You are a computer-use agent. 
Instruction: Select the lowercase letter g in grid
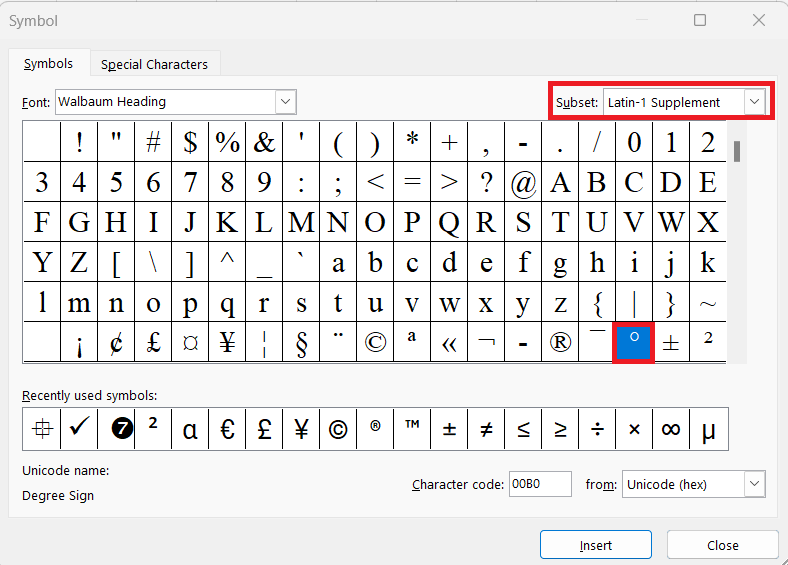click(560, 262)
